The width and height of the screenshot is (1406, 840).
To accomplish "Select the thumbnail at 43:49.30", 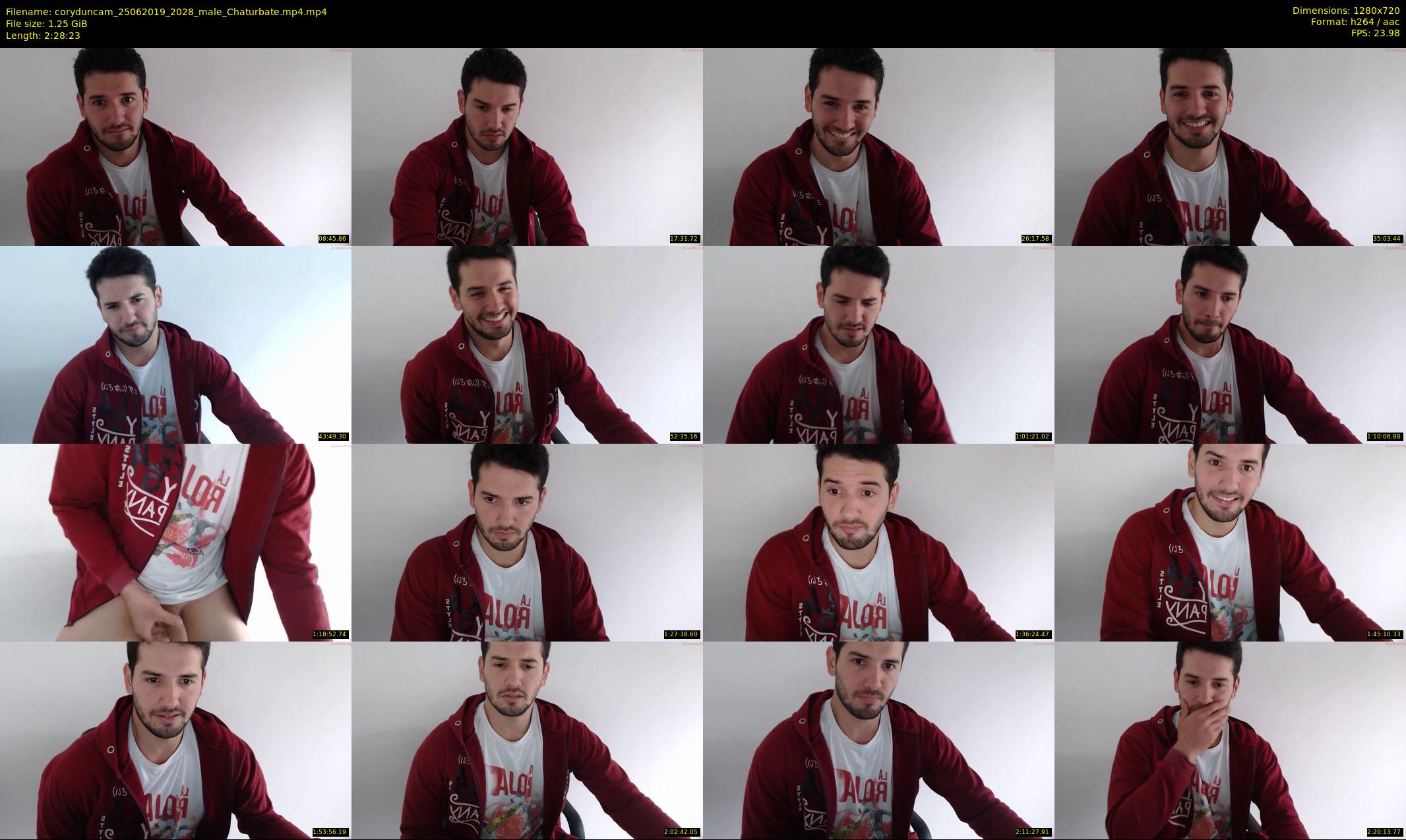I will tap(175, 344).
